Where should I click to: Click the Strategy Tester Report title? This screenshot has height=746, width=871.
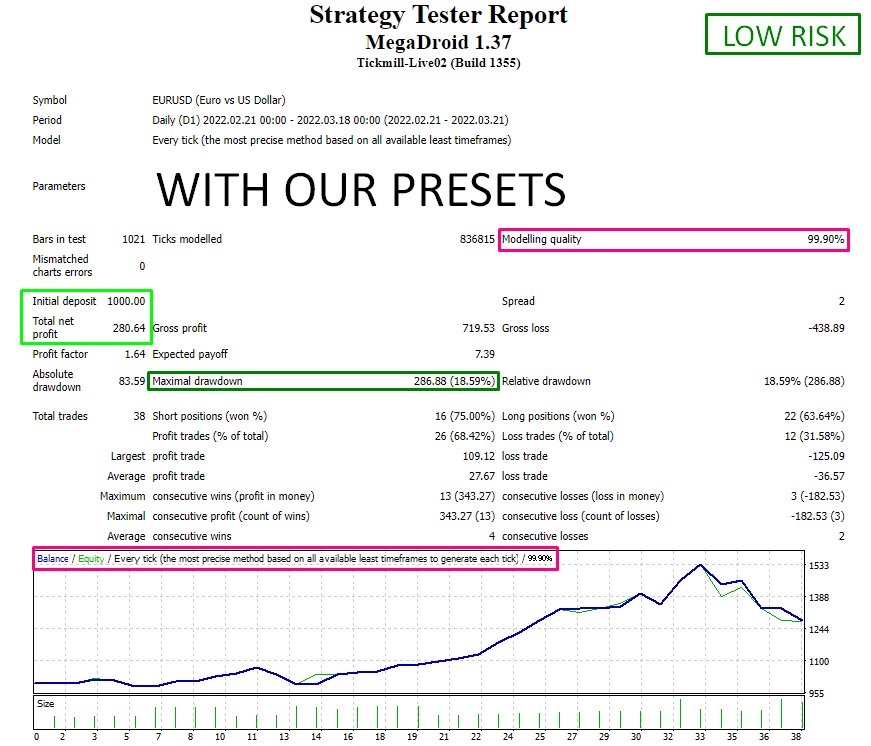click(x=438, y=15)
